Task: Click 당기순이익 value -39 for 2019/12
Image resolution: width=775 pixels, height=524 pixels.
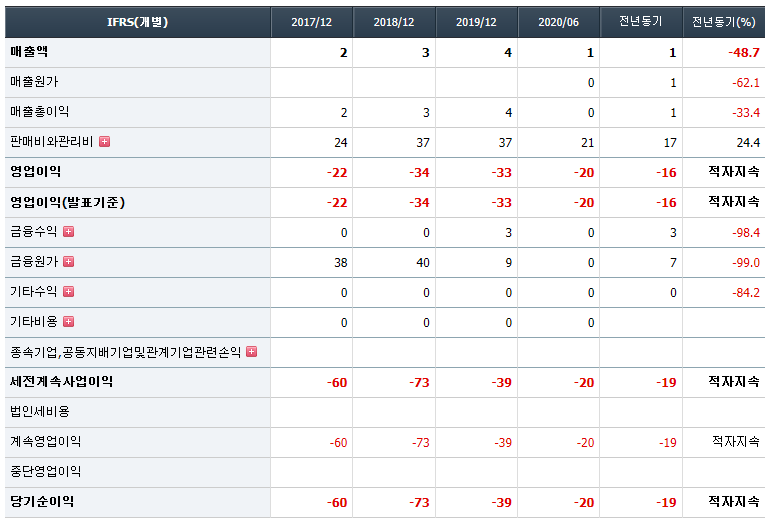Action: tap(502, 503)
